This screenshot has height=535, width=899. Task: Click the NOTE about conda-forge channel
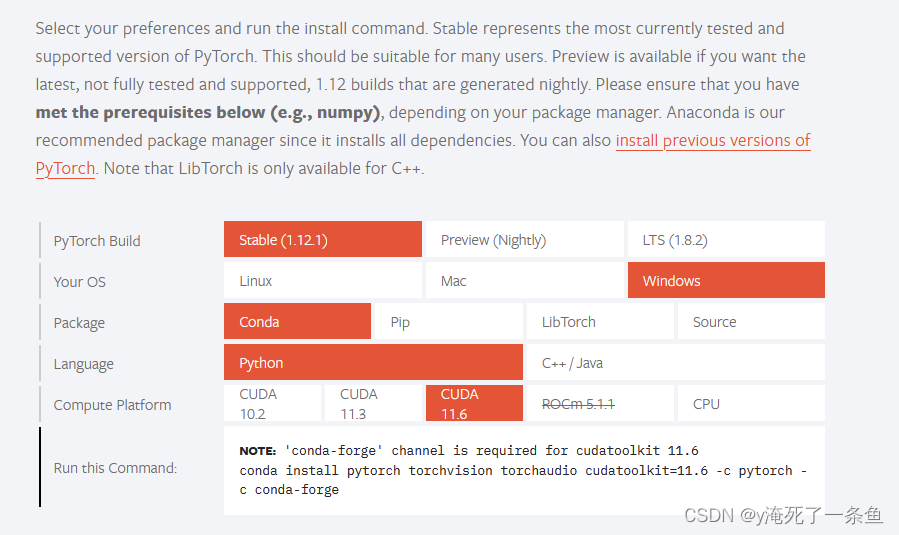point(468,451)
